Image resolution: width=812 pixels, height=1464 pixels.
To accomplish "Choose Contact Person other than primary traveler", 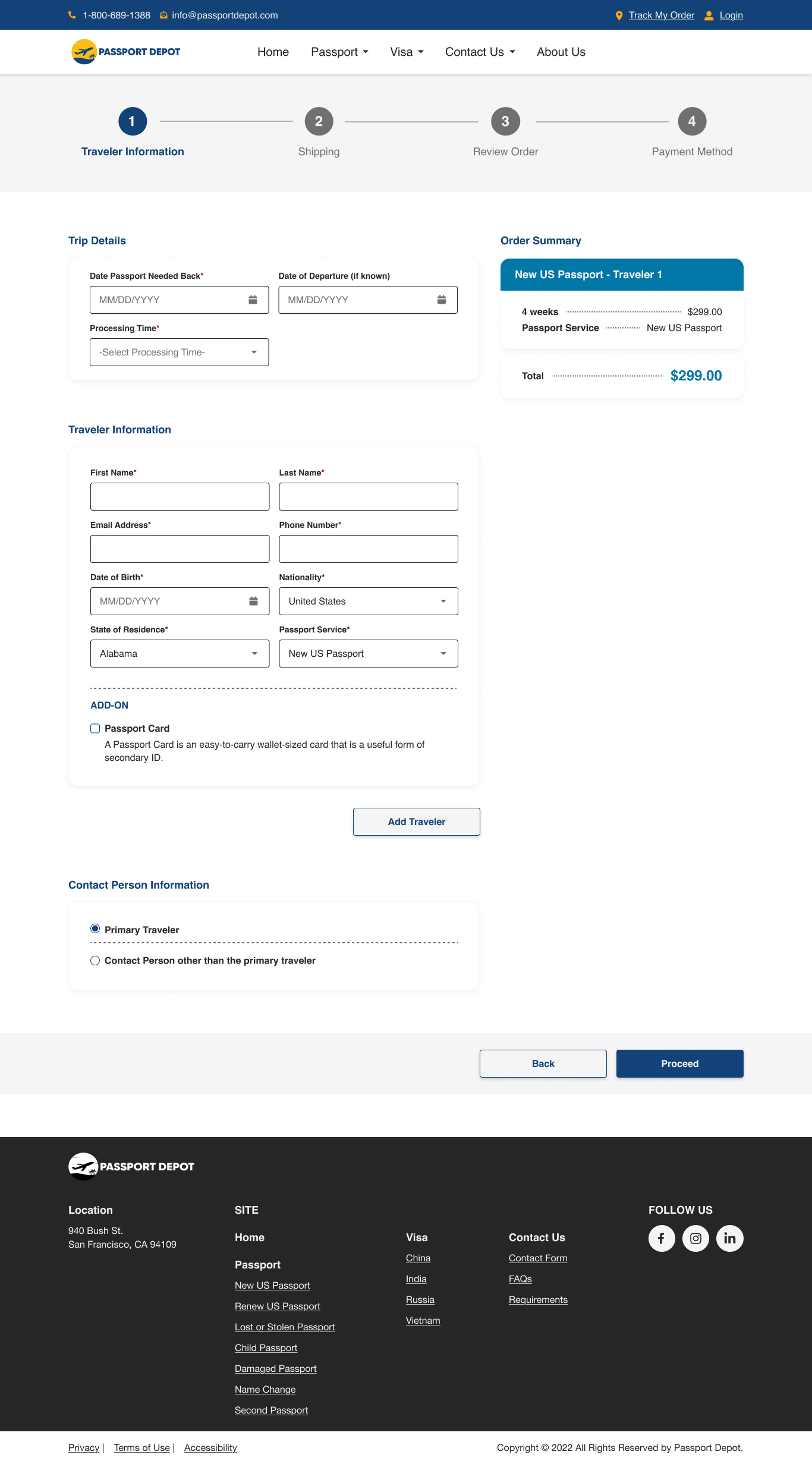I will pyautogui.click(x=95, y=961).
